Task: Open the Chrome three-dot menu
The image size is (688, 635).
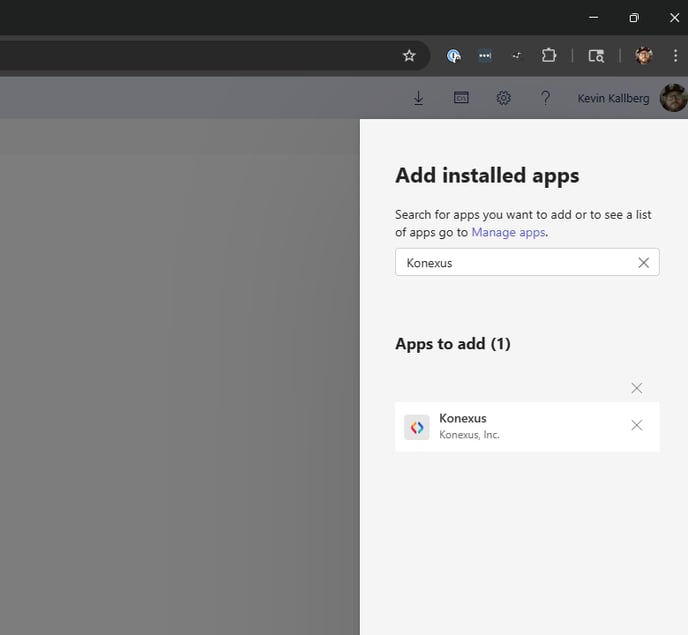Action: click(675, 56)
